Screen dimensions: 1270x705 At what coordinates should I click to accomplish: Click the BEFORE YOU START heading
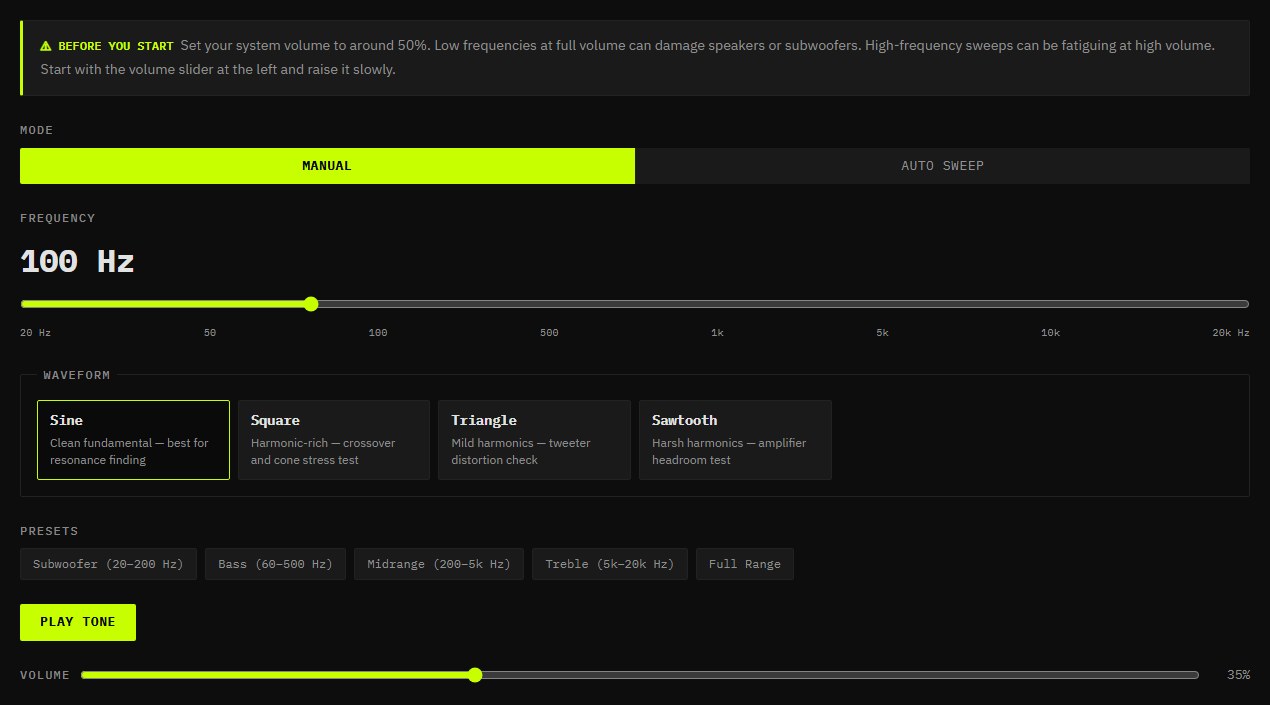pos(115,46)
